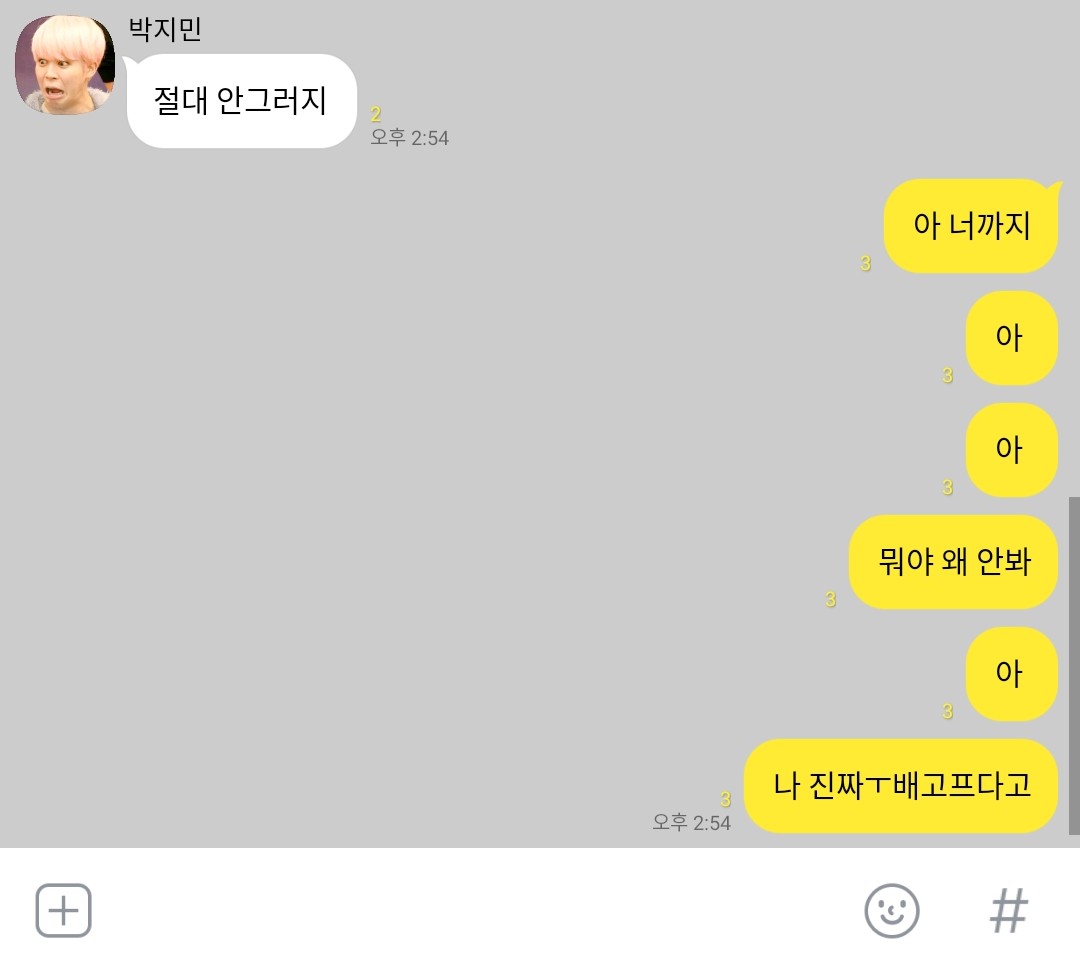Image resolution: width=1080 pixels, height=974 pixels.
Task: Tap the hashtag search icon
Action: pos(1008,911)
